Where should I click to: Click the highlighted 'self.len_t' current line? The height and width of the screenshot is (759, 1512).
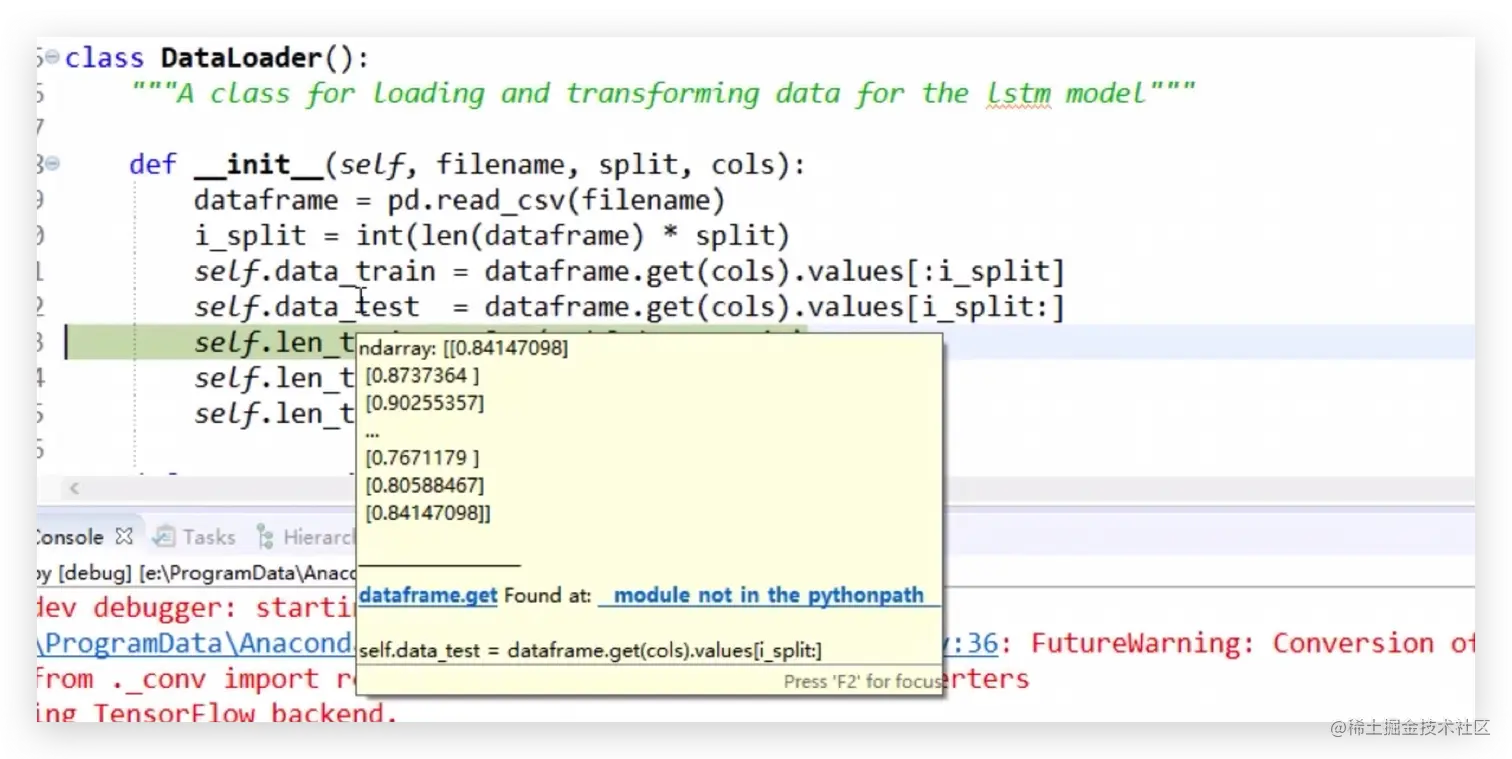[x=276, y=343]
